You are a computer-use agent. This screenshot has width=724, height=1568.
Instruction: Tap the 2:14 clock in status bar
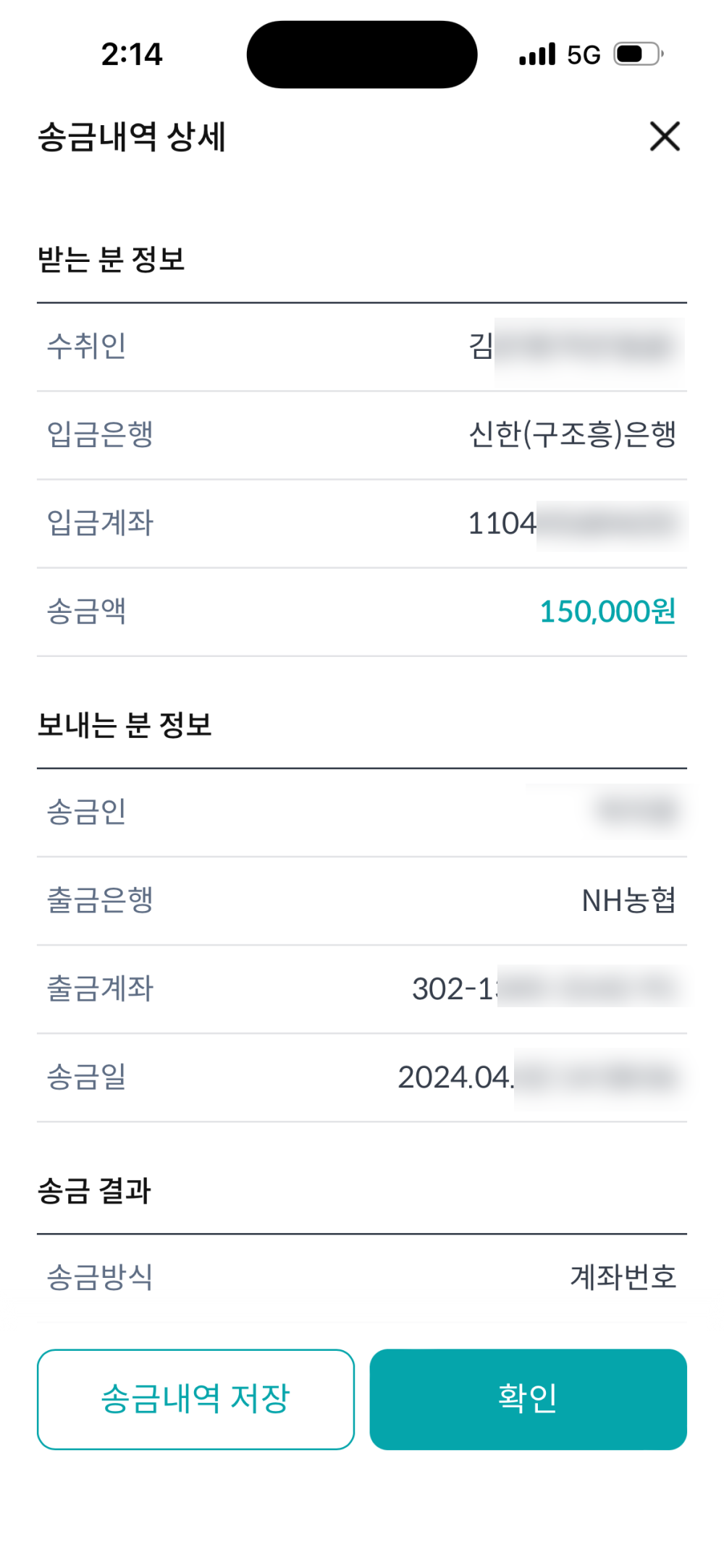(132, 54)
